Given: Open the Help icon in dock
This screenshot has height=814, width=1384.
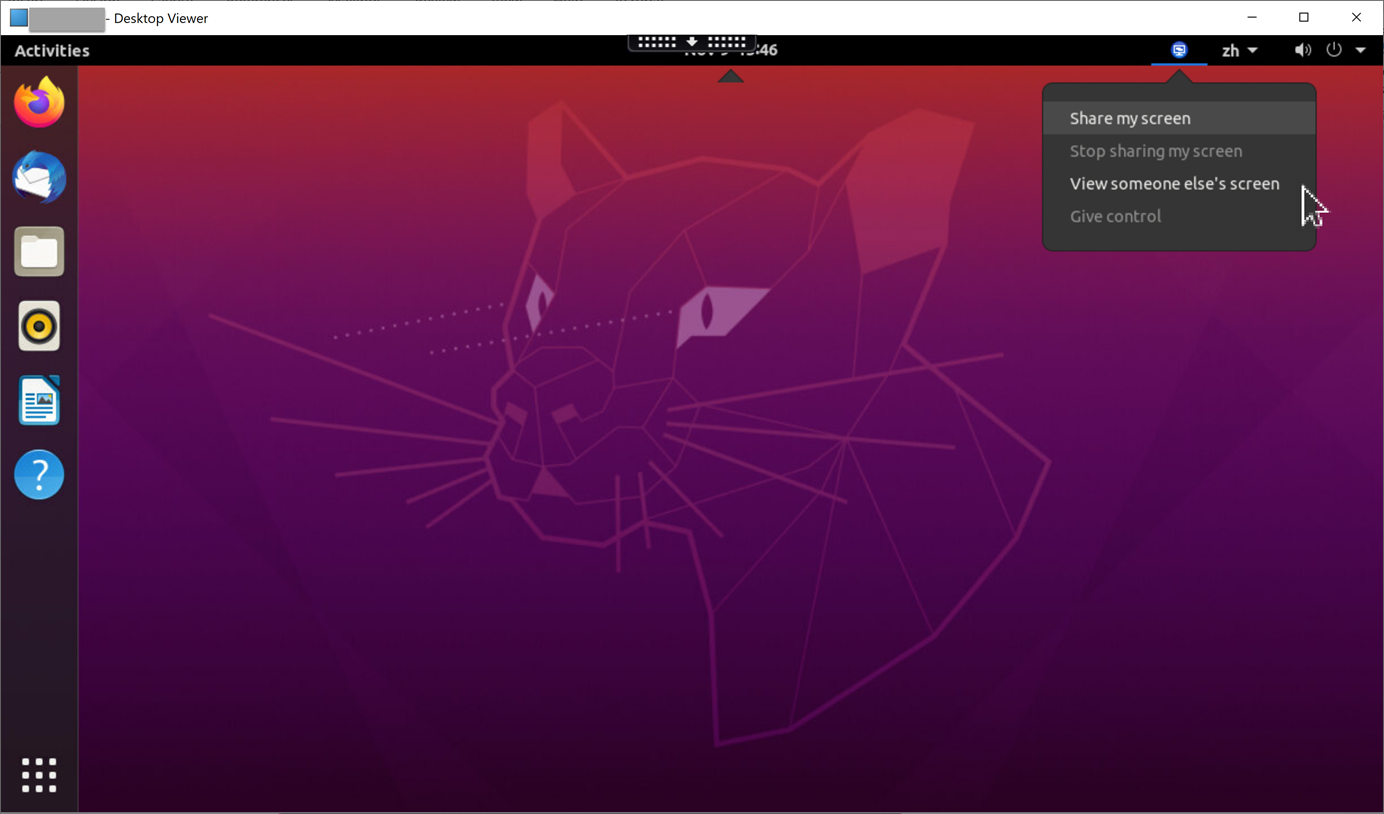Looking at the screenshot, I should [x=39, y=475].
